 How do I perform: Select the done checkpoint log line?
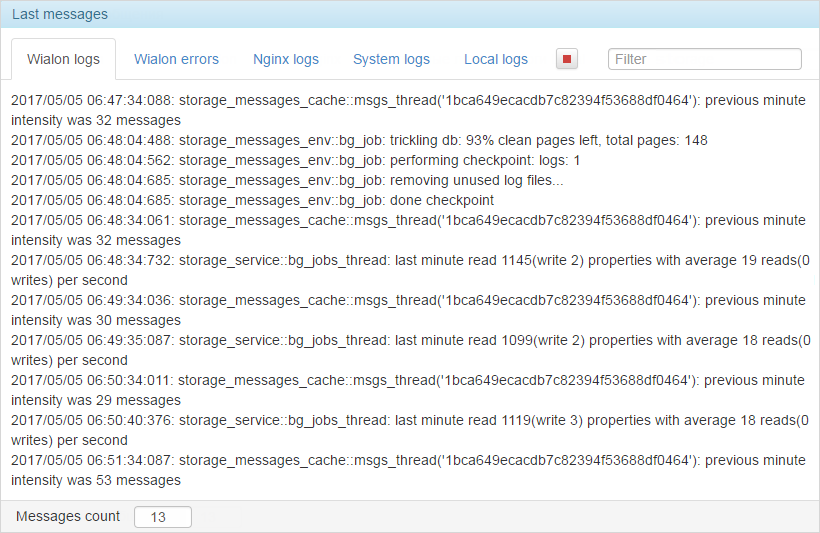click(x=252, y=200)
